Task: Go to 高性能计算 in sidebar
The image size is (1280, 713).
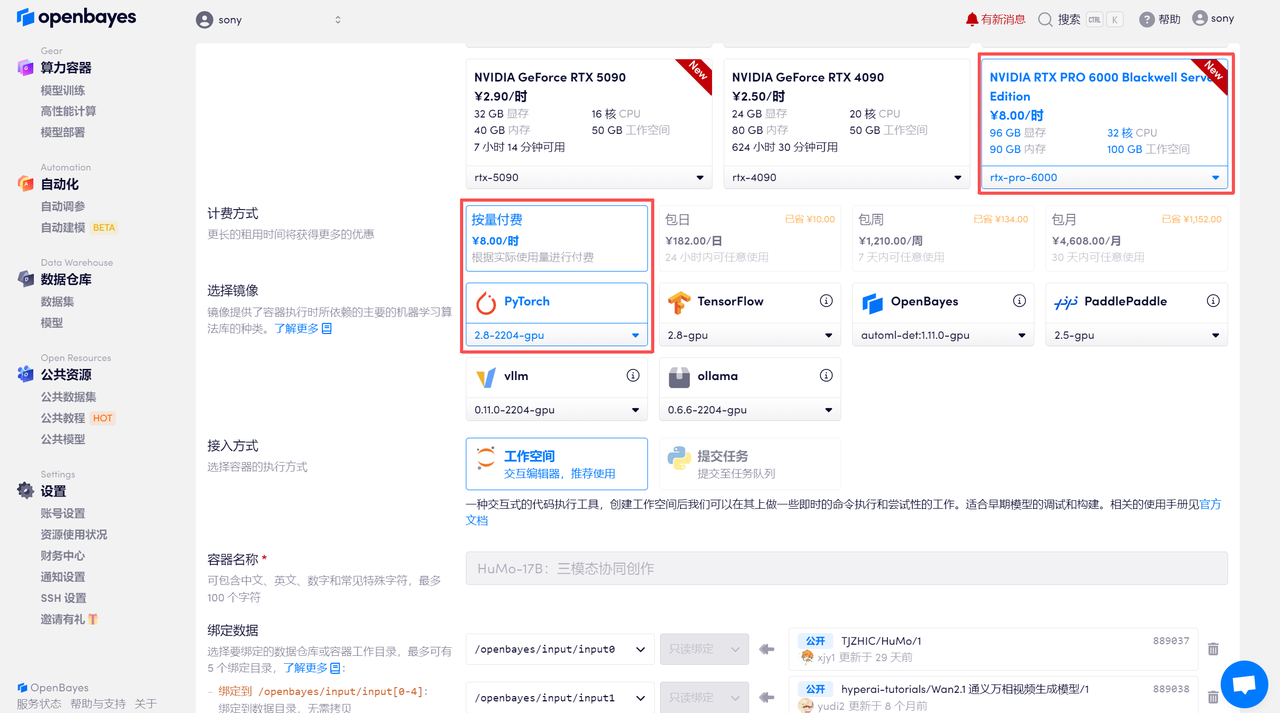Action: click(68, 111)
